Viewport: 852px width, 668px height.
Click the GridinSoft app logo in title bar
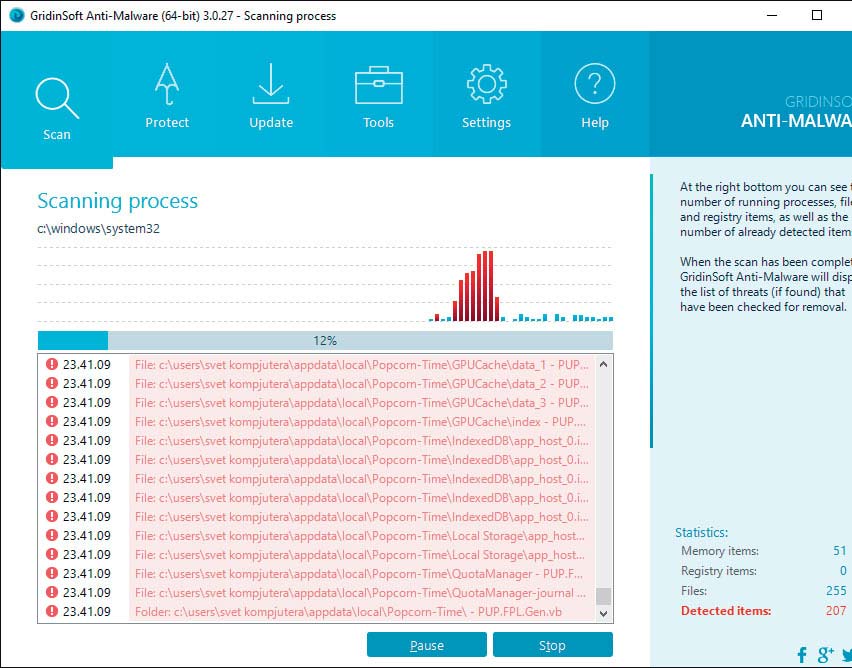[x=16, y=15]
